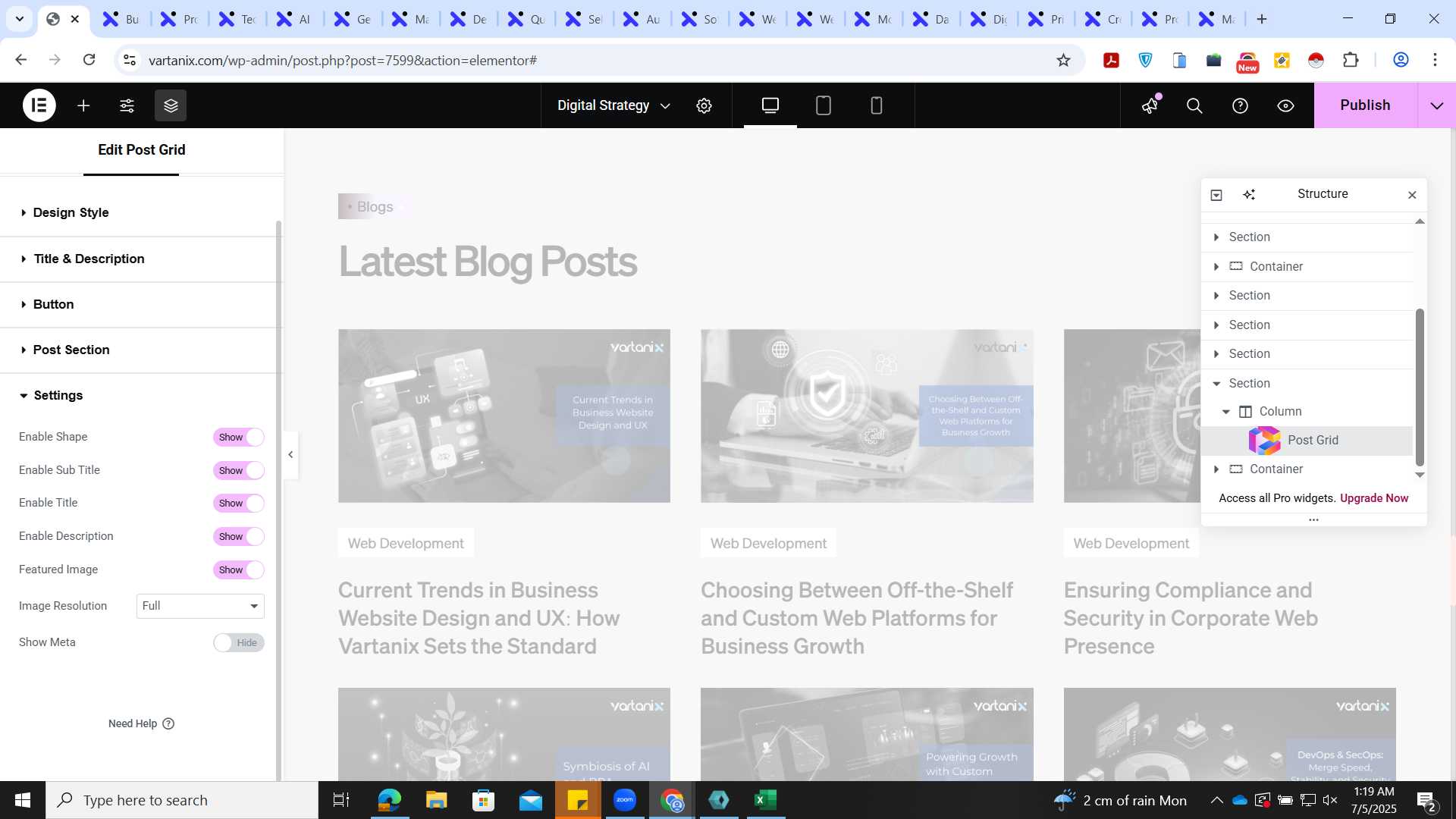Preview changes with the eye icon

point(1285,105)
